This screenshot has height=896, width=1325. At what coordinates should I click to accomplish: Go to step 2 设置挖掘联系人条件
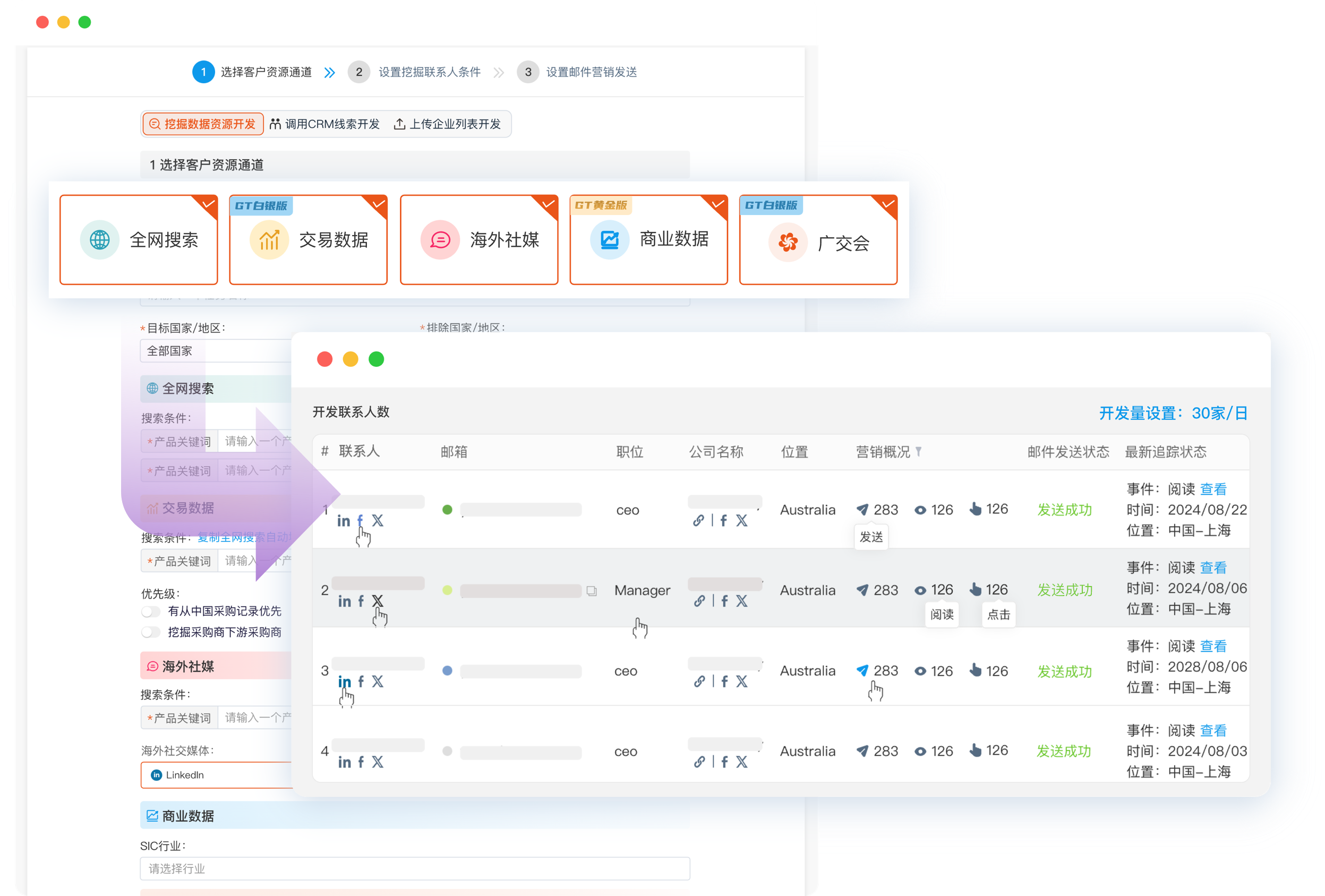(x=414, y=72)
